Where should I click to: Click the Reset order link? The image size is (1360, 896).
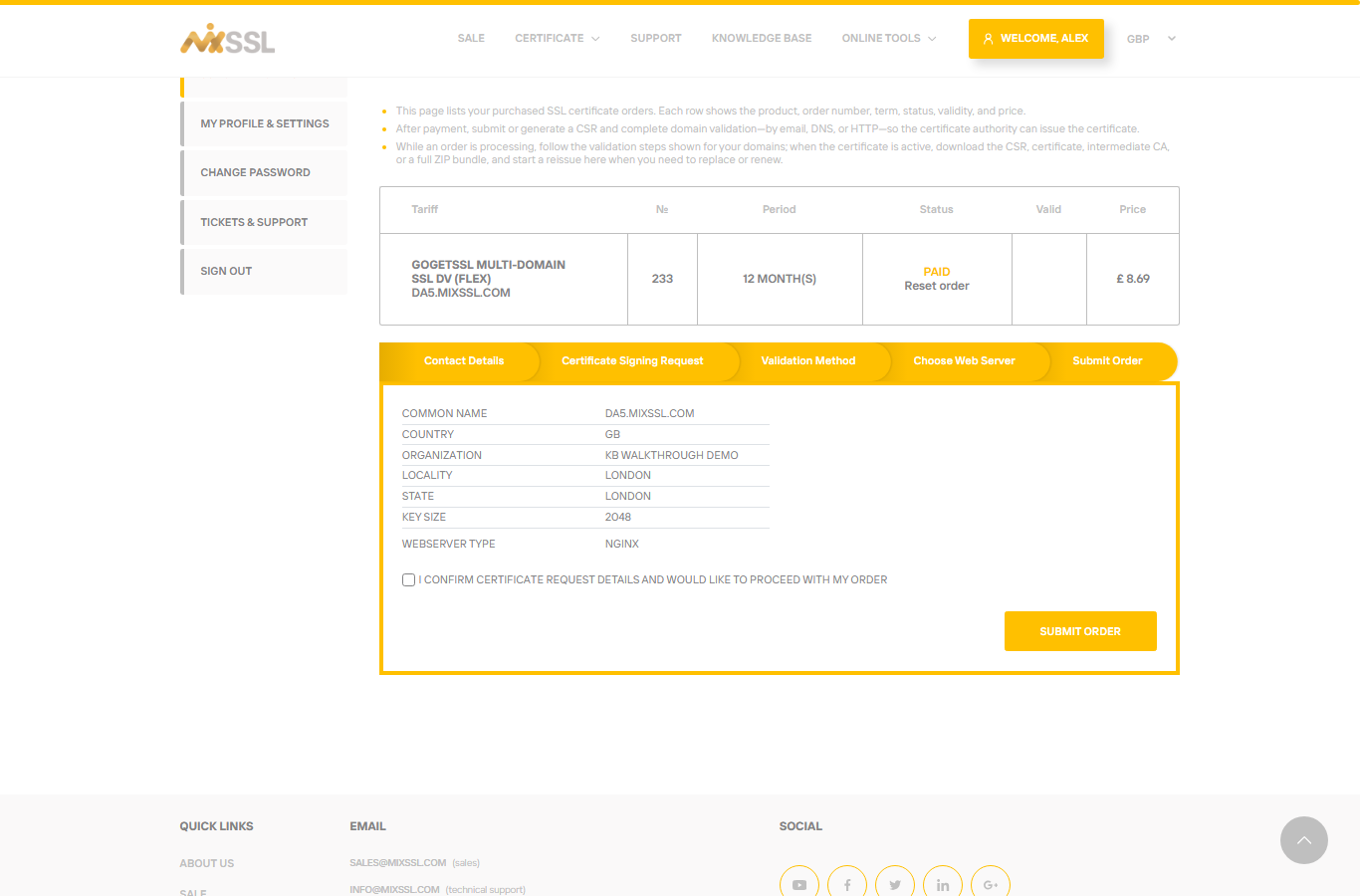coord(937,286)
